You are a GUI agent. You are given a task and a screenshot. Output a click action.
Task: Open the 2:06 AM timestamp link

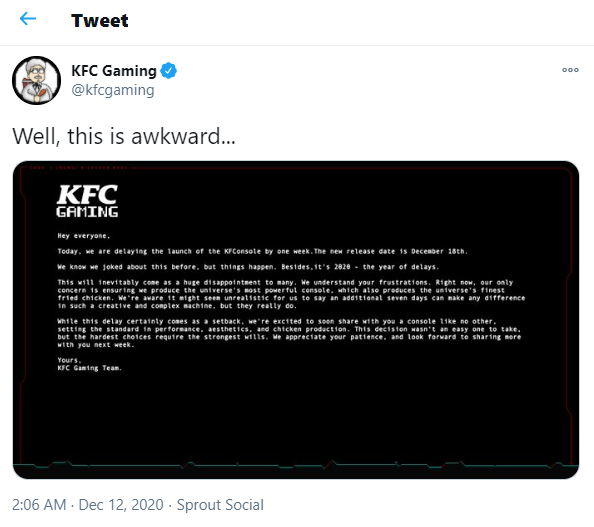[39, 505]
